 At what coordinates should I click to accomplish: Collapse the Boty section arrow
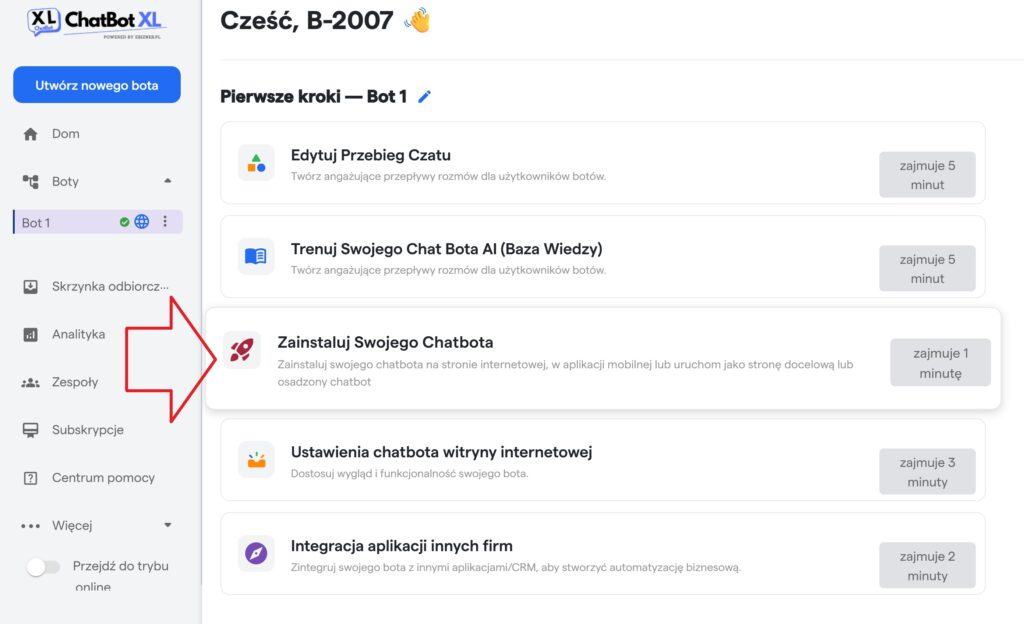[168, 181]
